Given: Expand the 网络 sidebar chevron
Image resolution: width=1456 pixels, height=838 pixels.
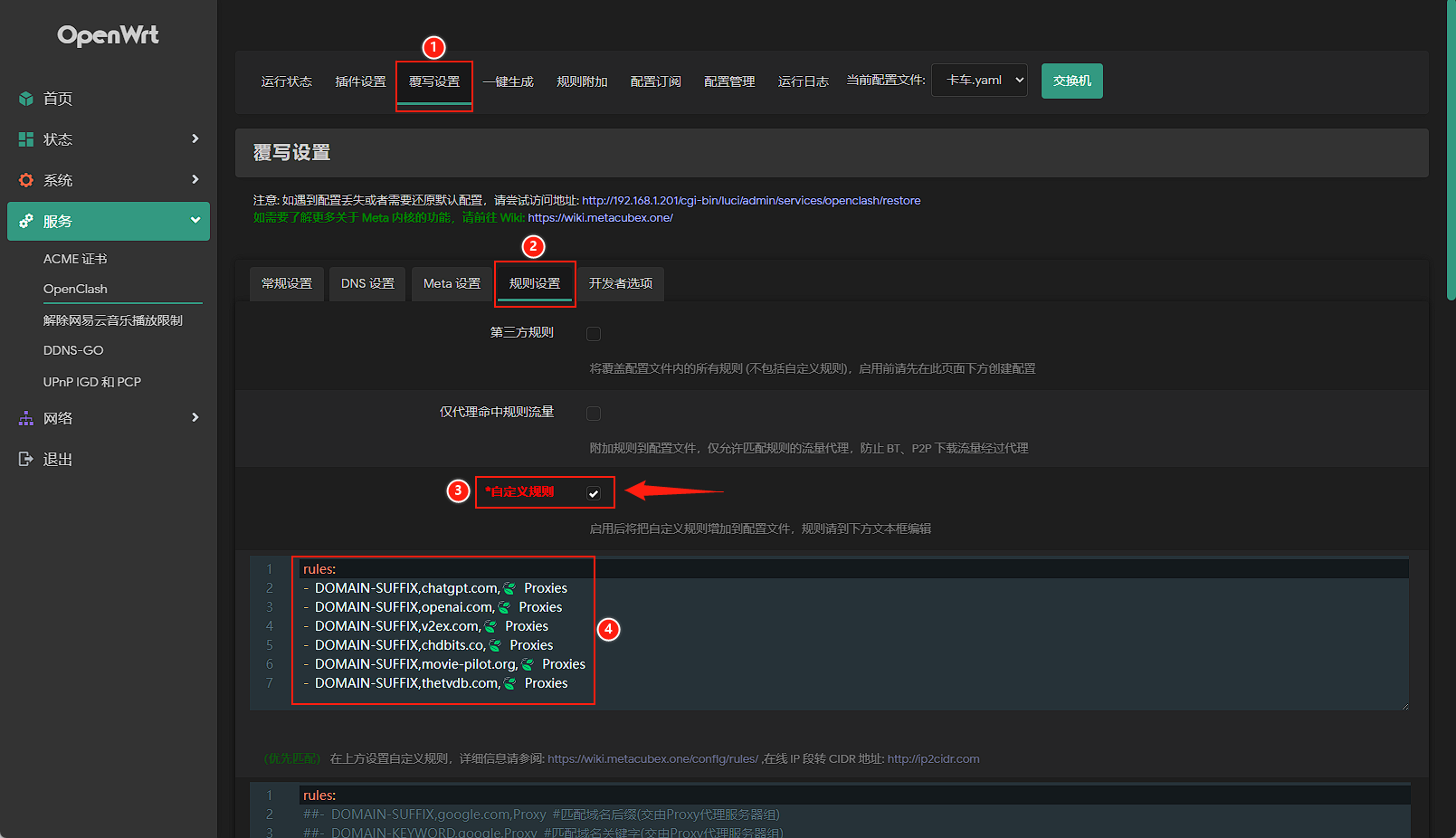Looking at the screenshot, I should pyautogui.click(x=195, y=417).
